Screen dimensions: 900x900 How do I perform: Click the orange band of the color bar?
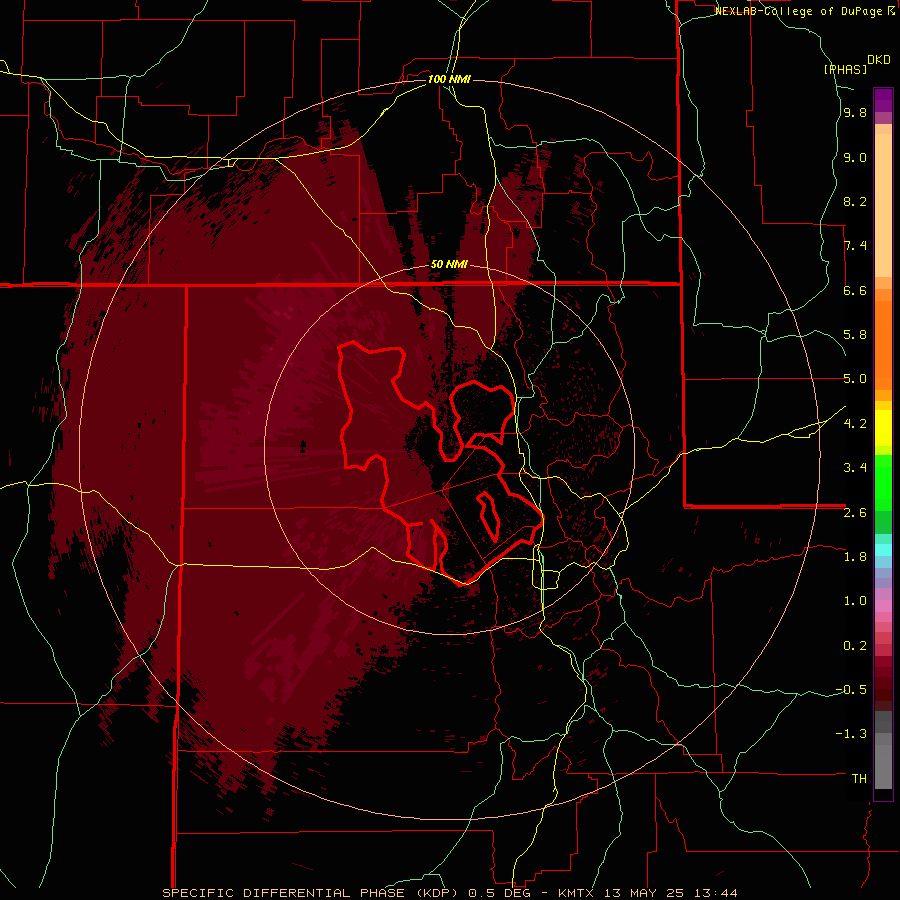pyautogui.click(x=883, y=346)
